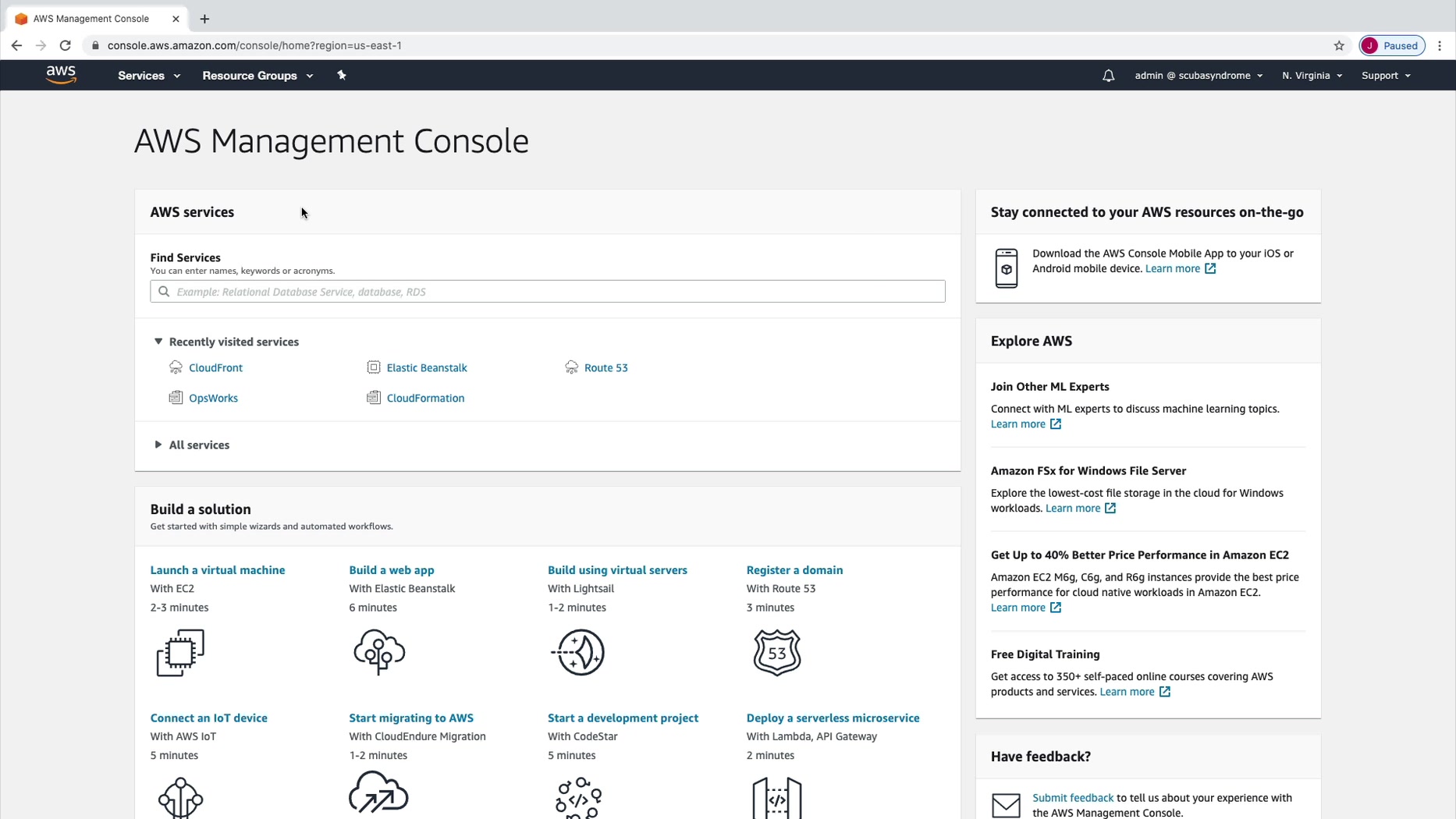
Task: Open the Route 53 recent service link
Action: [605, 367]
